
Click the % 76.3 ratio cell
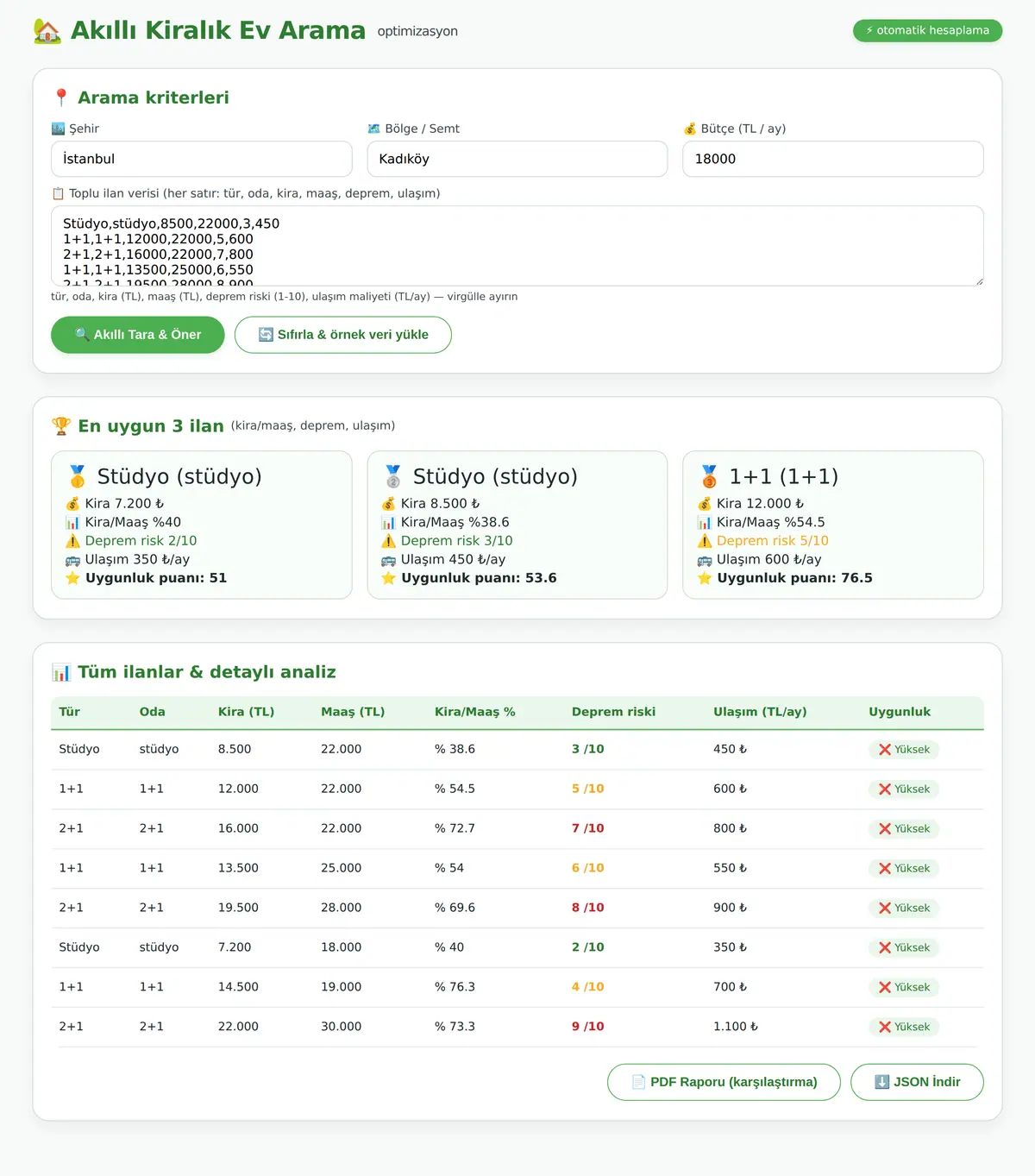[455, 987]
